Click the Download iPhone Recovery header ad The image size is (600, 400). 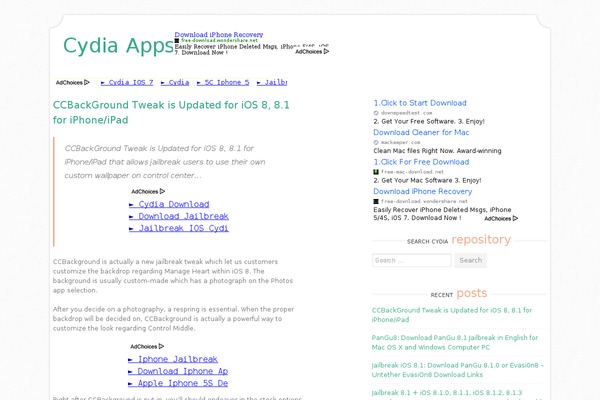tap(218, 34)
